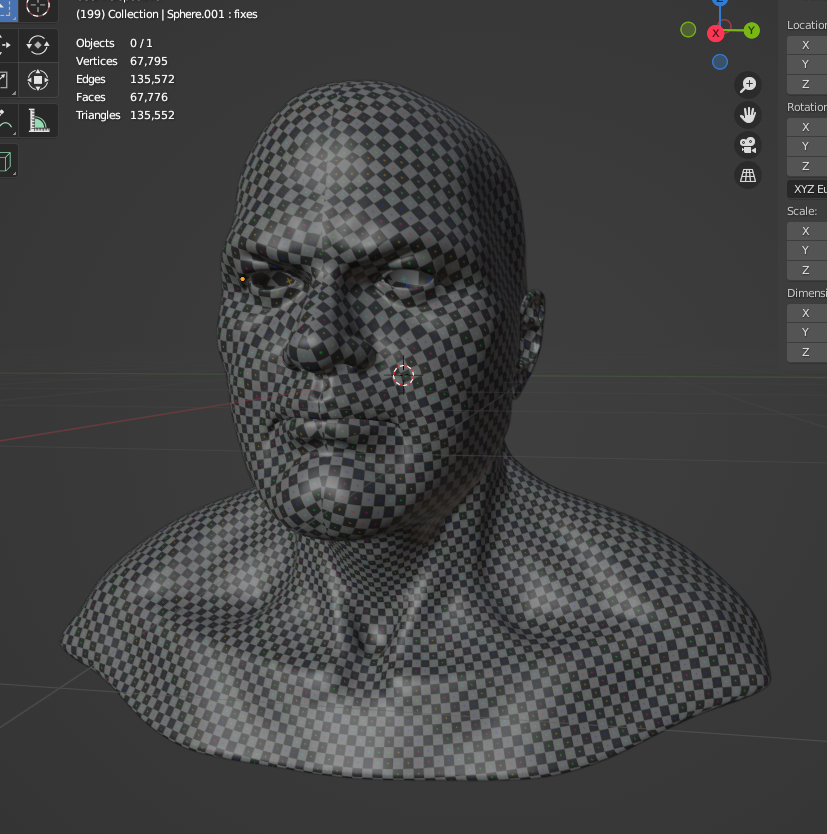Toggle perspective/orthographic grid button
The image size is (827, 834).
click(747, 176)
